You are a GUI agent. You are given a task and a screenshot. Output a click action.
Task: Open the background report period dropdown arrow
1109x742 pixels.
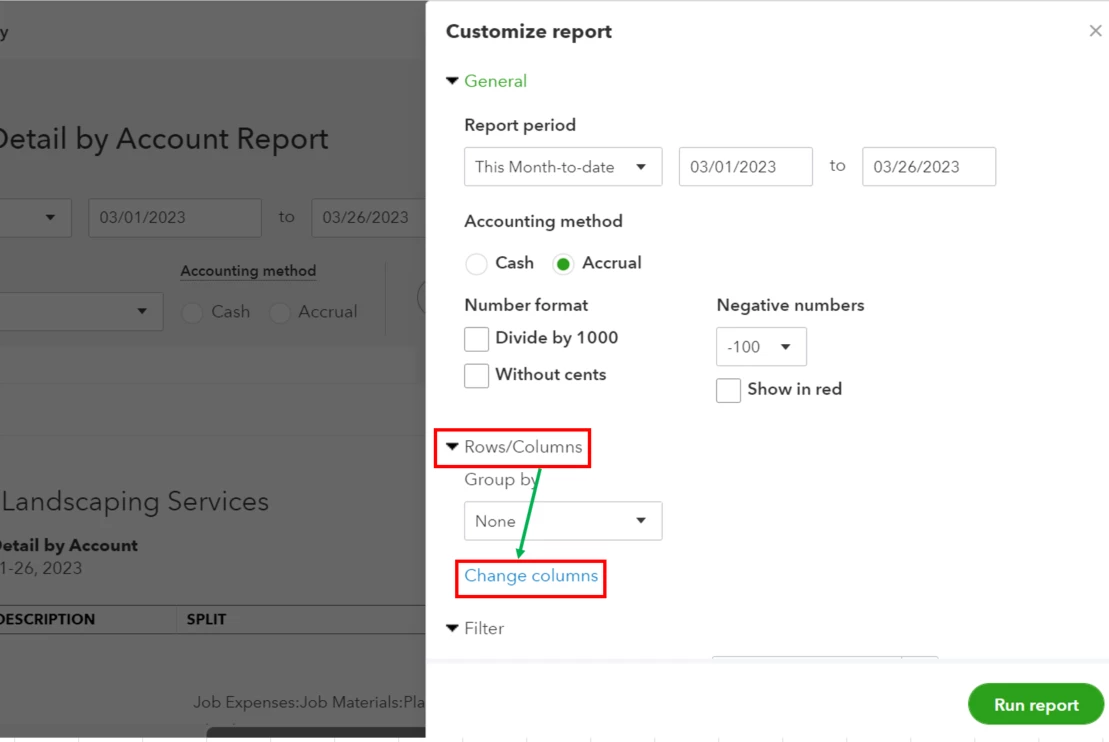click(50, 217)
